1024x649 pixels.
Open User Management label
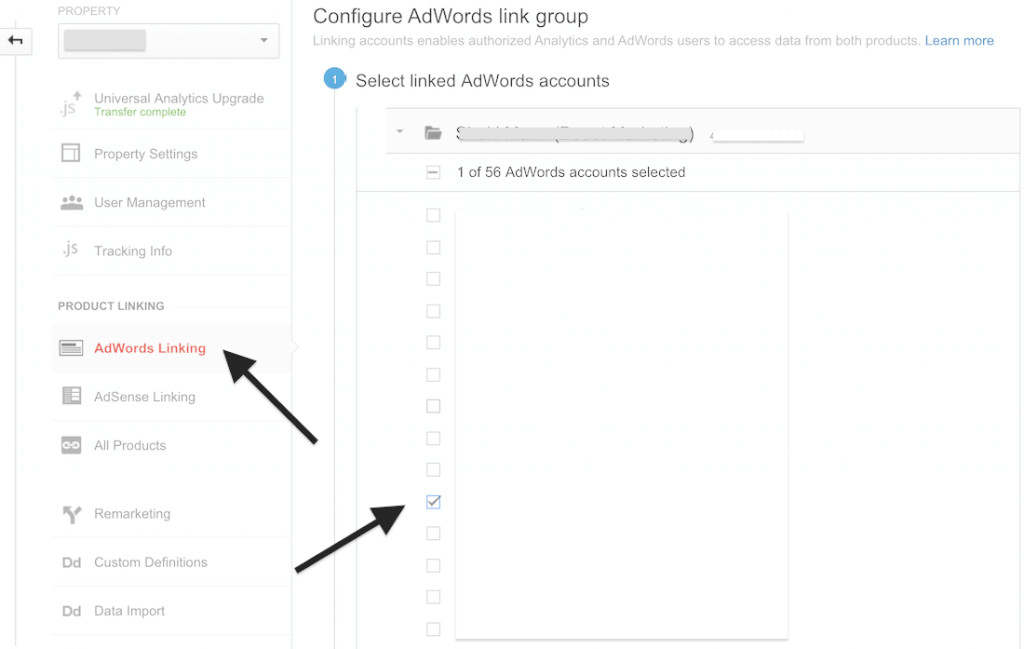click(x=150, y=202)
